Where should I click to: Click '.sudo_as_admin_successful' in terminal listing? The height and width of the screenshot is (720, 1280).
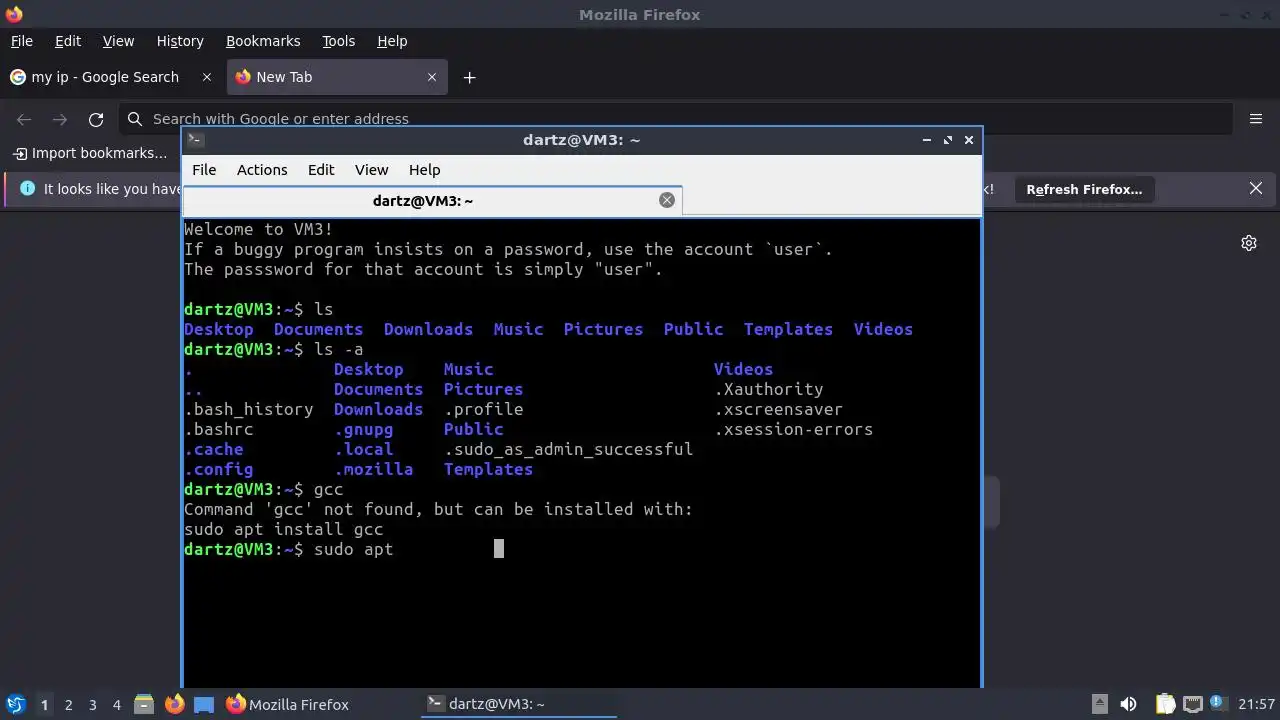click(x=569, y=449)
